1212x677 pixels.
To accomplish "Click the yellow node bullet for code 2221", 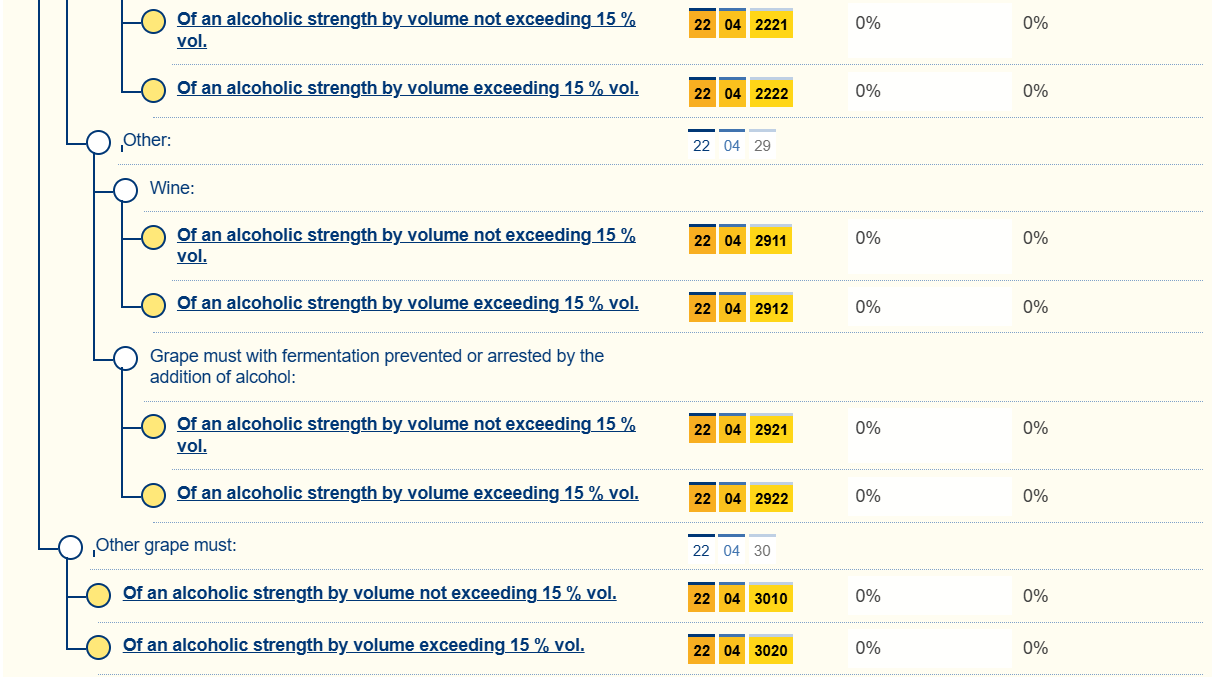I will click(153, 22).
